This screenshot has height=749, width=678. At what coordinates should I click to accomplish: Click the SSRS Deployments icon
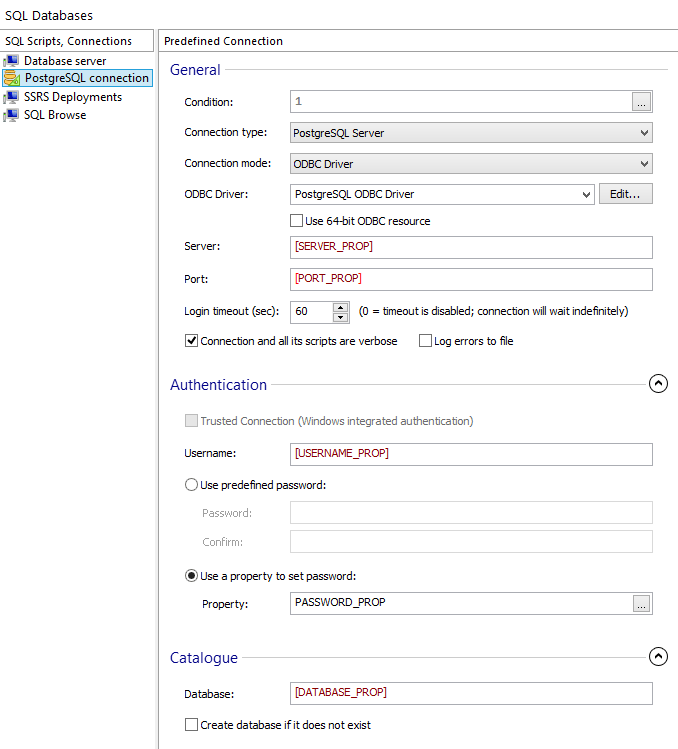coord(11,97)
